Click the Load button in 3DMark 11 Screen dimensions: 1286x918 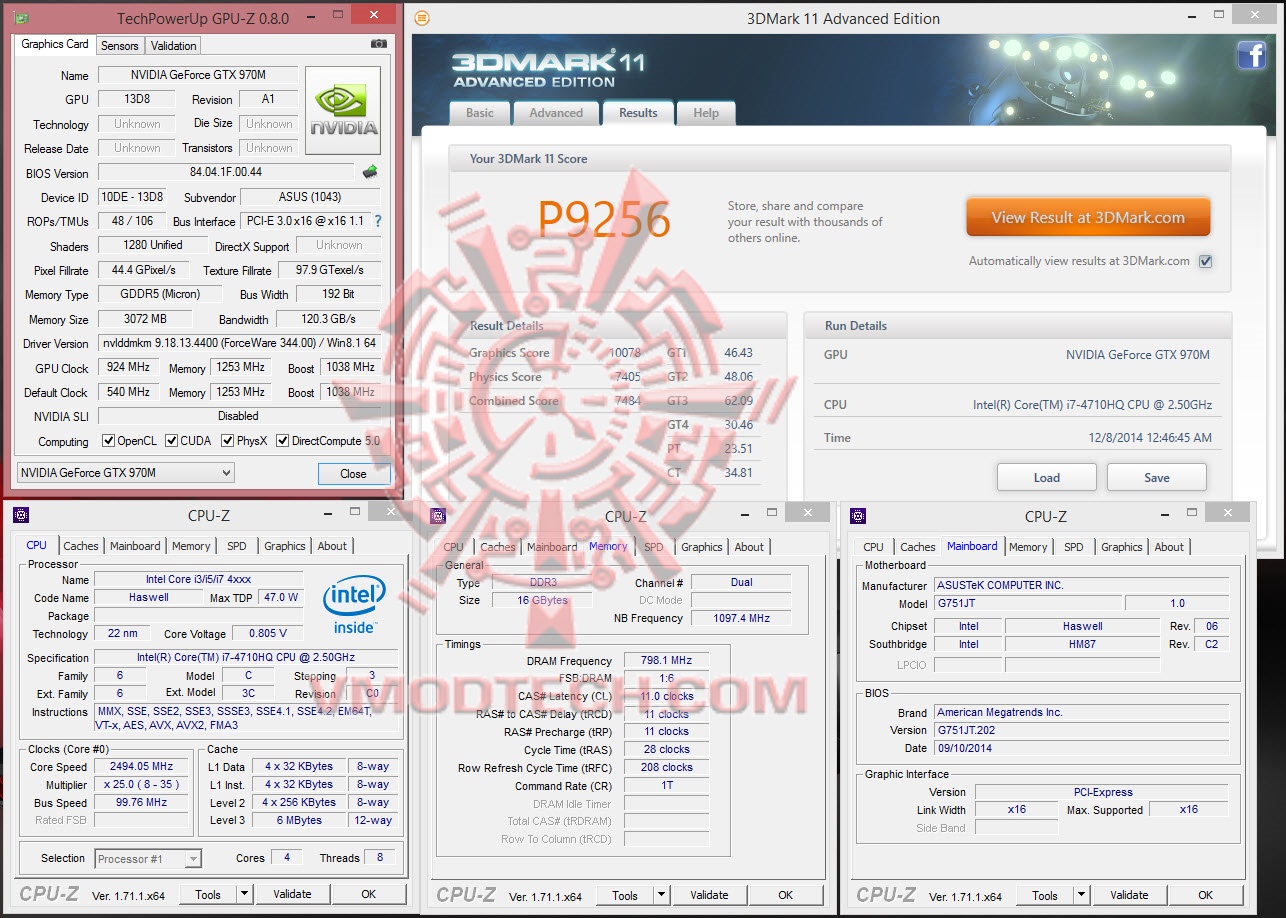click(x=1047, y=477)
